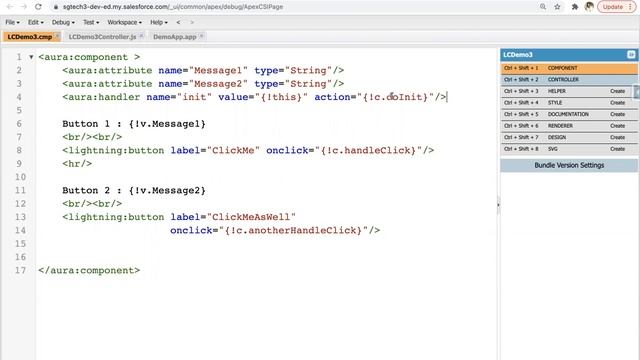Viewport: 640px width, 360px height.
Task: Place cursor on empty line 16
Action: pos(265,257)
